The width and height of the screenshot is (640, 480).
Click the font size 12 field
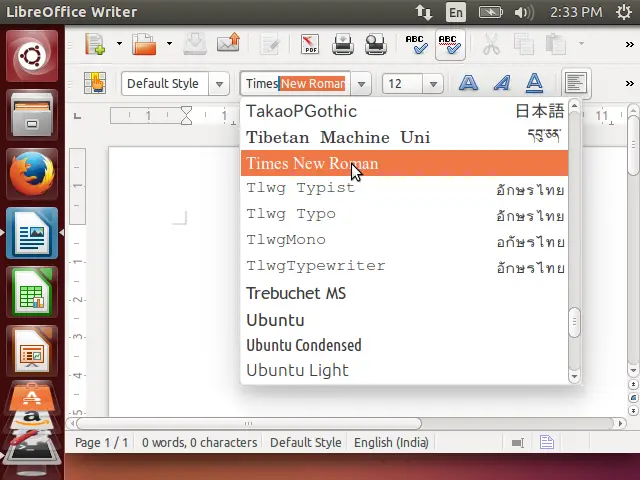point(402,84)
